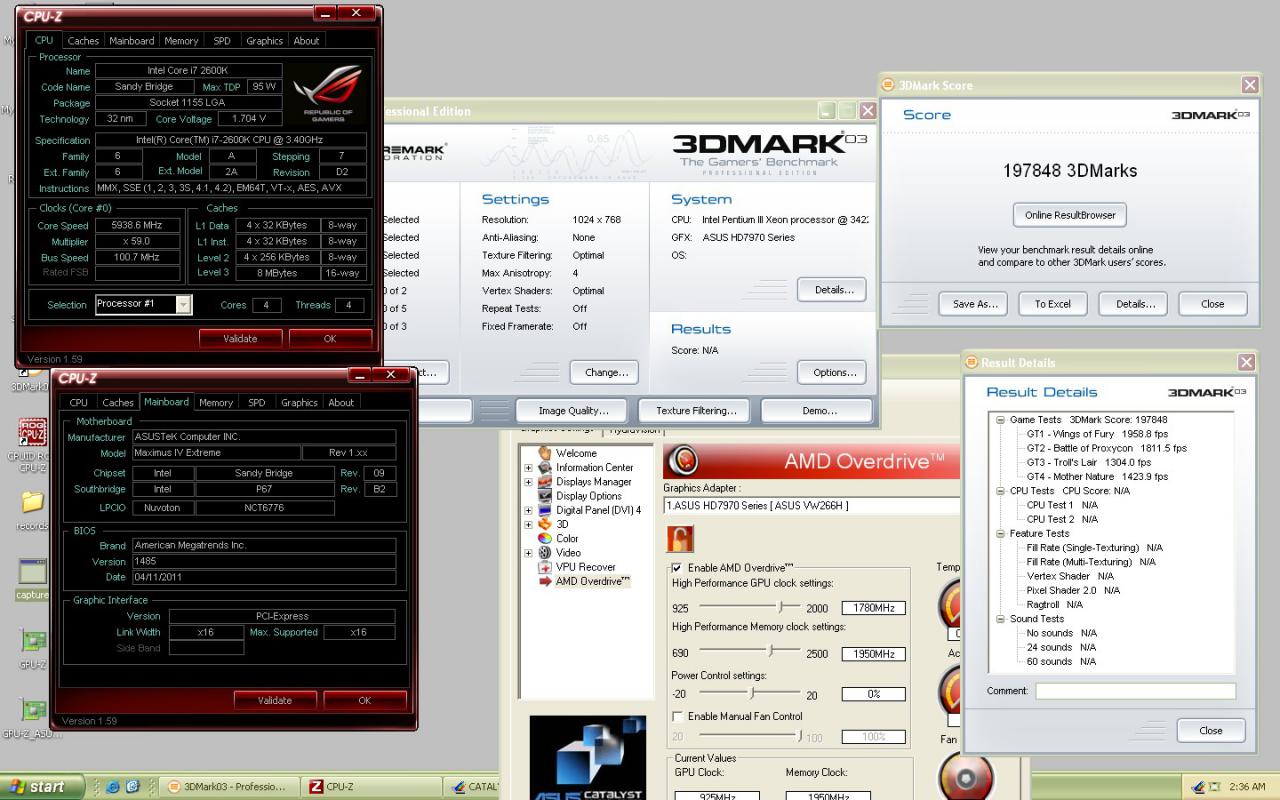
Task: Click the second quick launch icon
Action: click(x=132, y=787)
